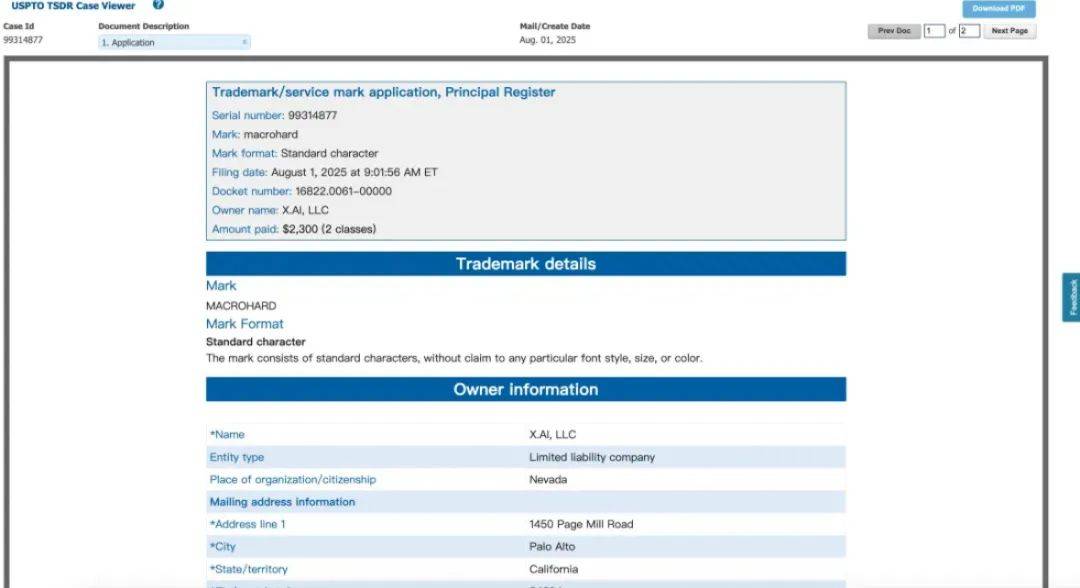Click Mailing address information row

[526, 502]
